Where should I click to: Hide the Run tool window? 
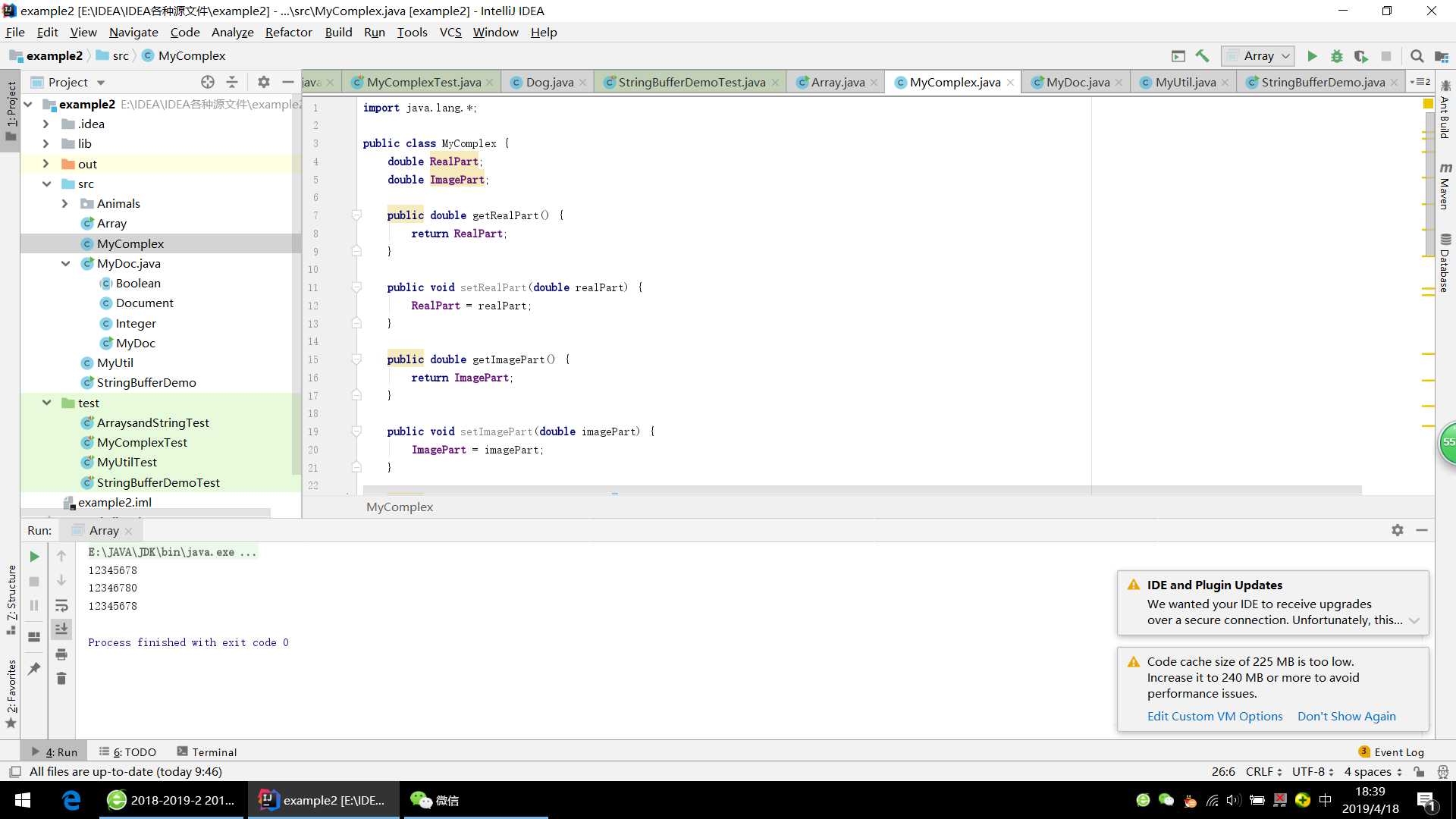click(x=1422, y=530)
